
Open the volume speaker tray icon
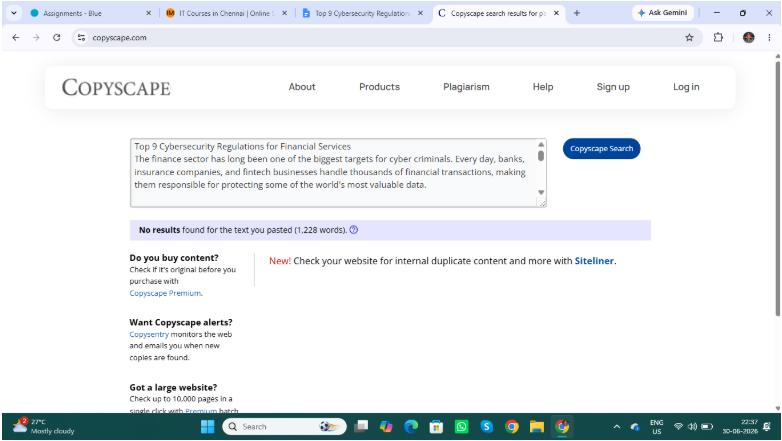pyautogui.click(x=692, y=427)
